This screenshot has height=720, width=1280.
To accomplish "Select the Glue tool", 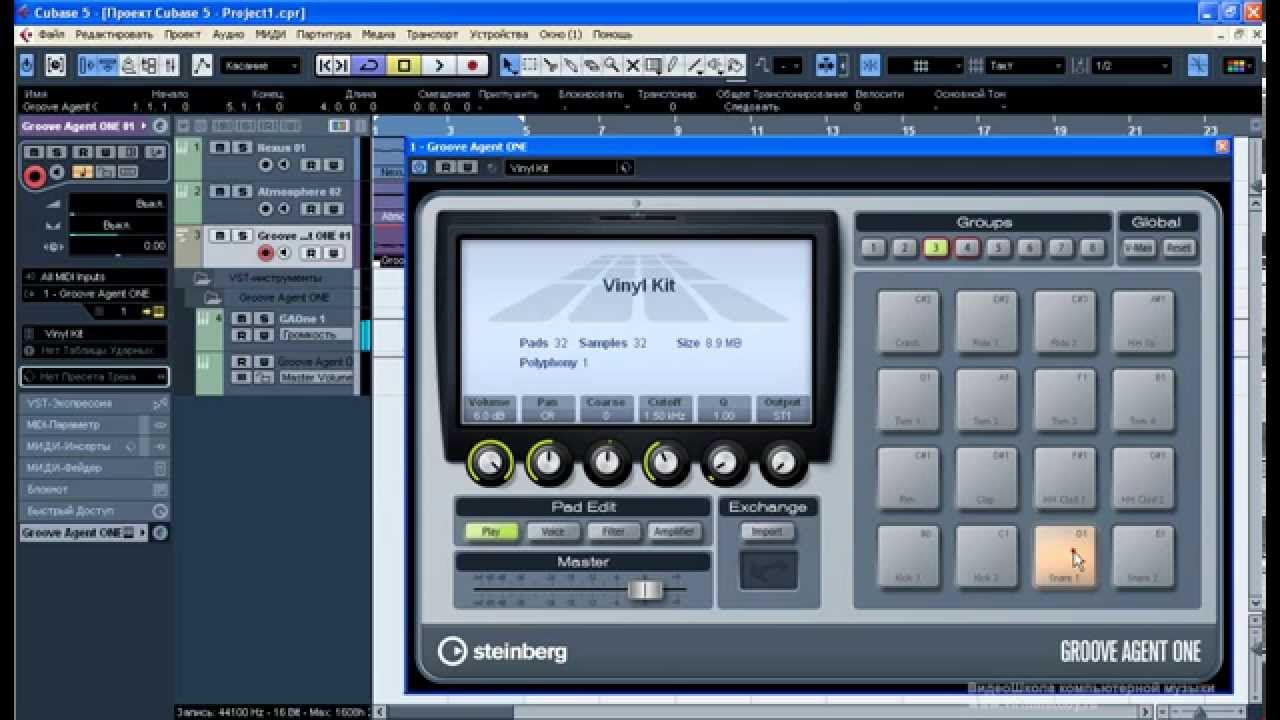I will tap(571, 66).
